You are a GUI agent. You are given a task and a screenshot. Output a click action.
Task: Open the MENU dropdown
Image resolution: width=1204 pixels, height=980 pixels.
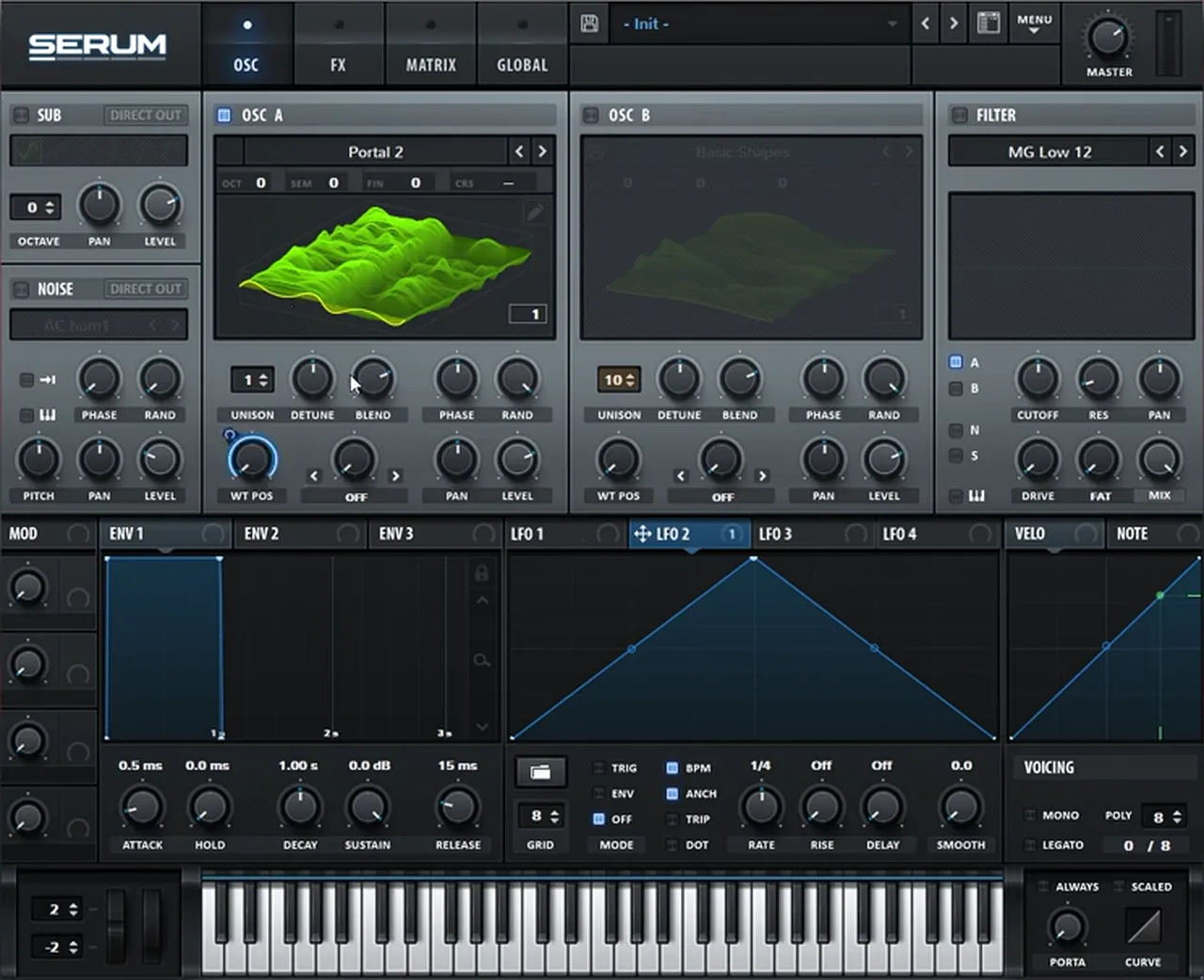[1034, 24]
